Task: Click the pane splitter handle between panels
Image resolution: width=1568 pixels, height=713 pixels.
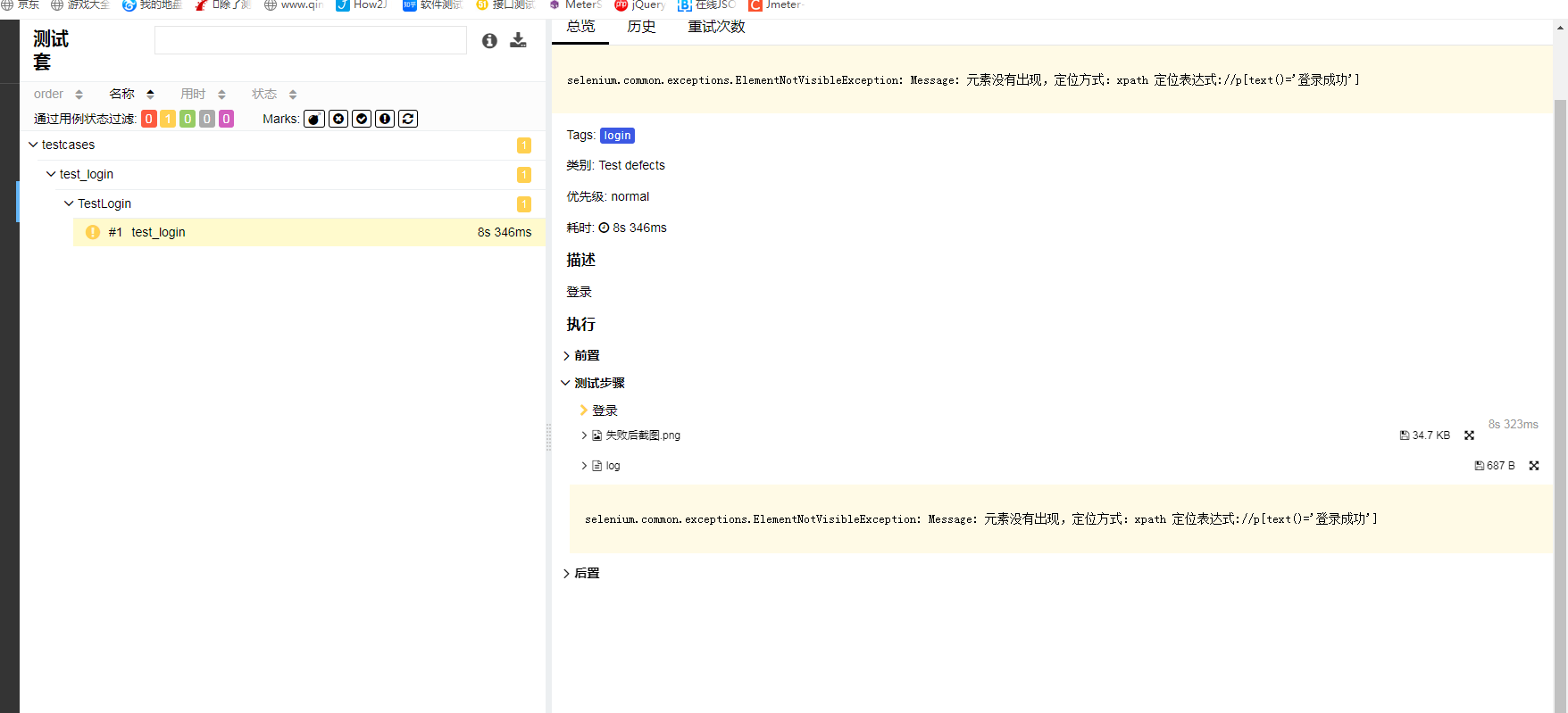Action: [x=548, y=436]
